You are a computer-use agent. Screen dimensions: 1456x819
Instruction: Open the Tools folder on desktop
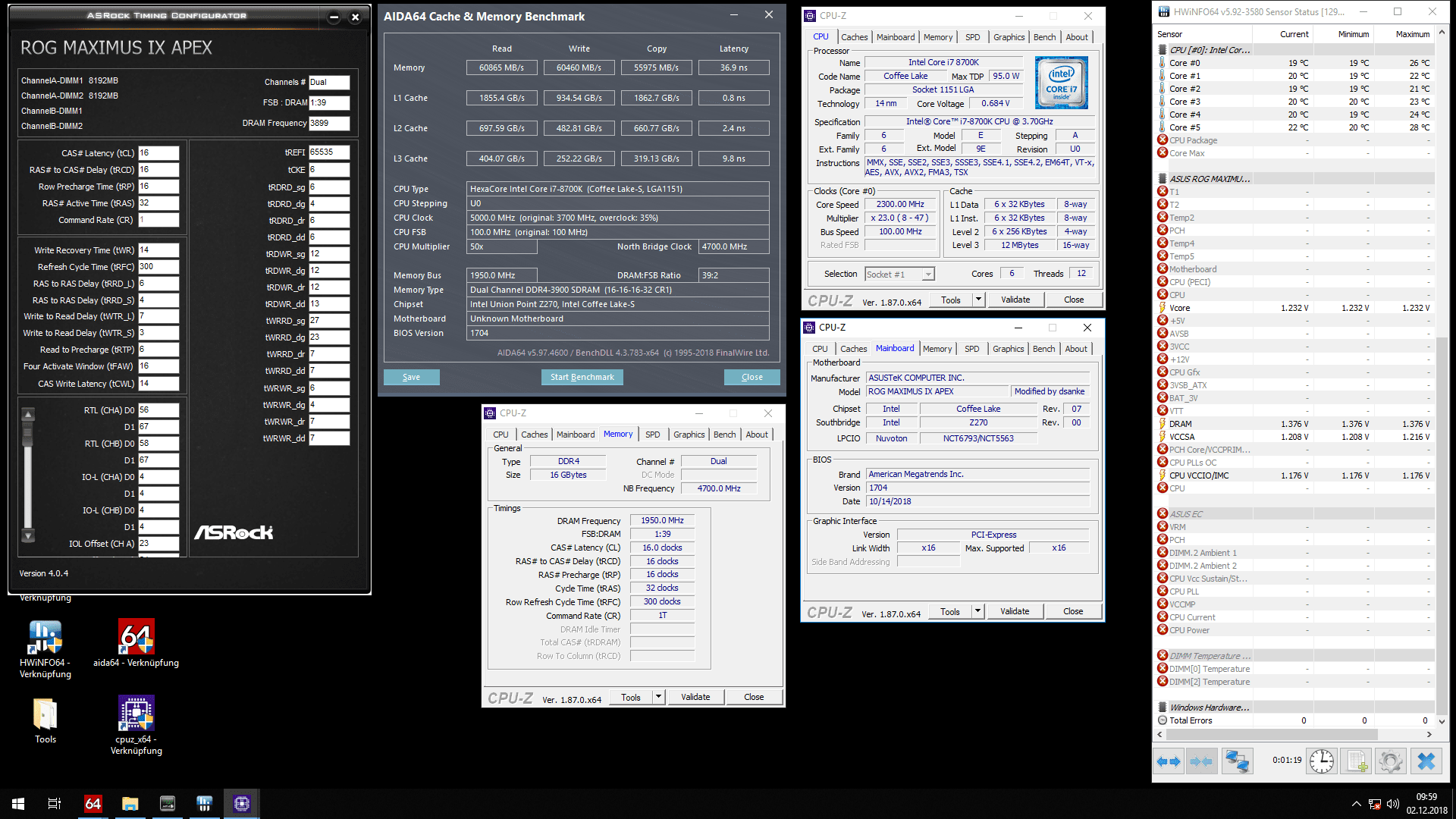(45, 720)
